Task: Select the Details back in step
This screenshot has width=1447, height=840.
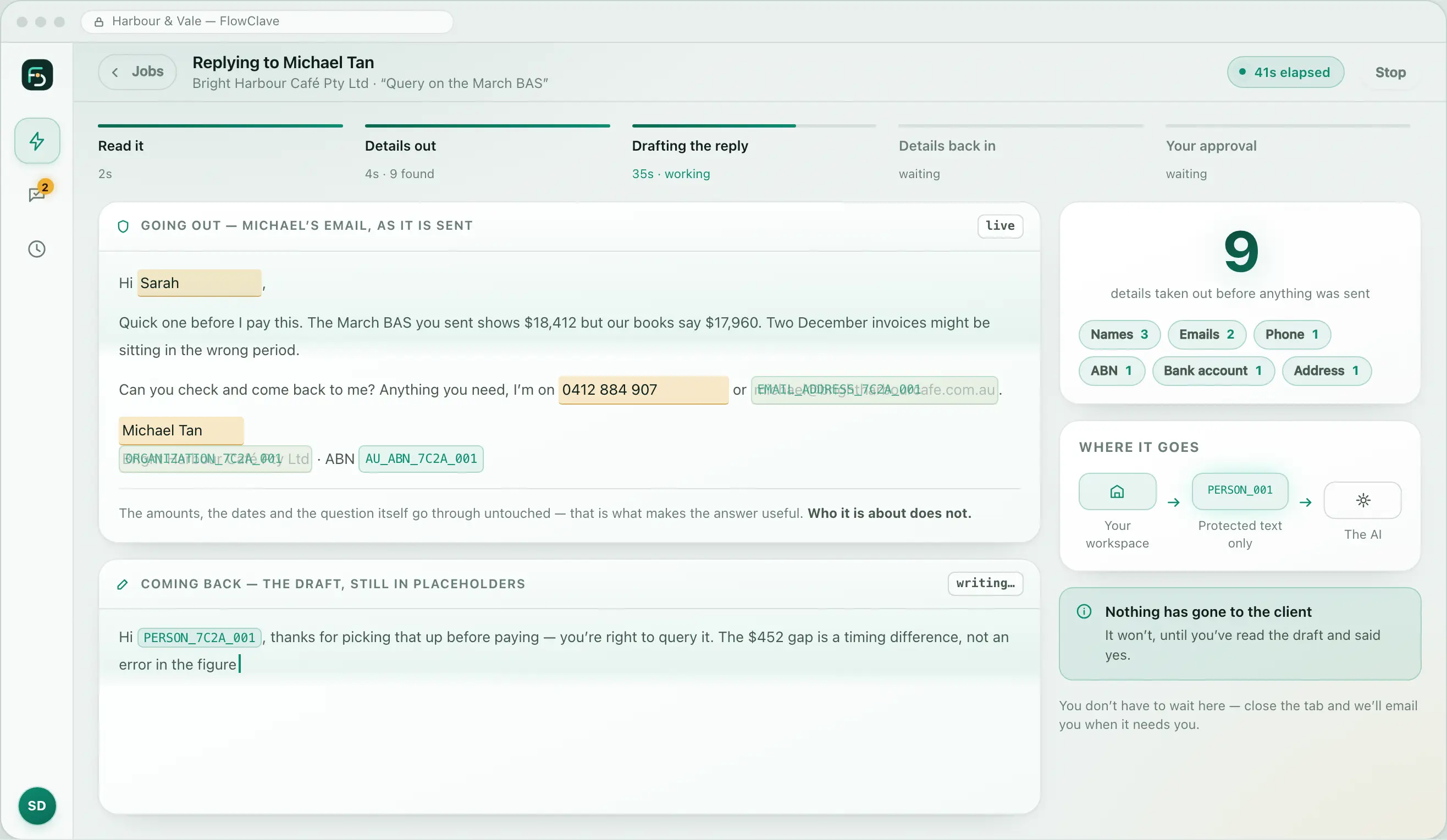Action: (x=1020, y=153)
